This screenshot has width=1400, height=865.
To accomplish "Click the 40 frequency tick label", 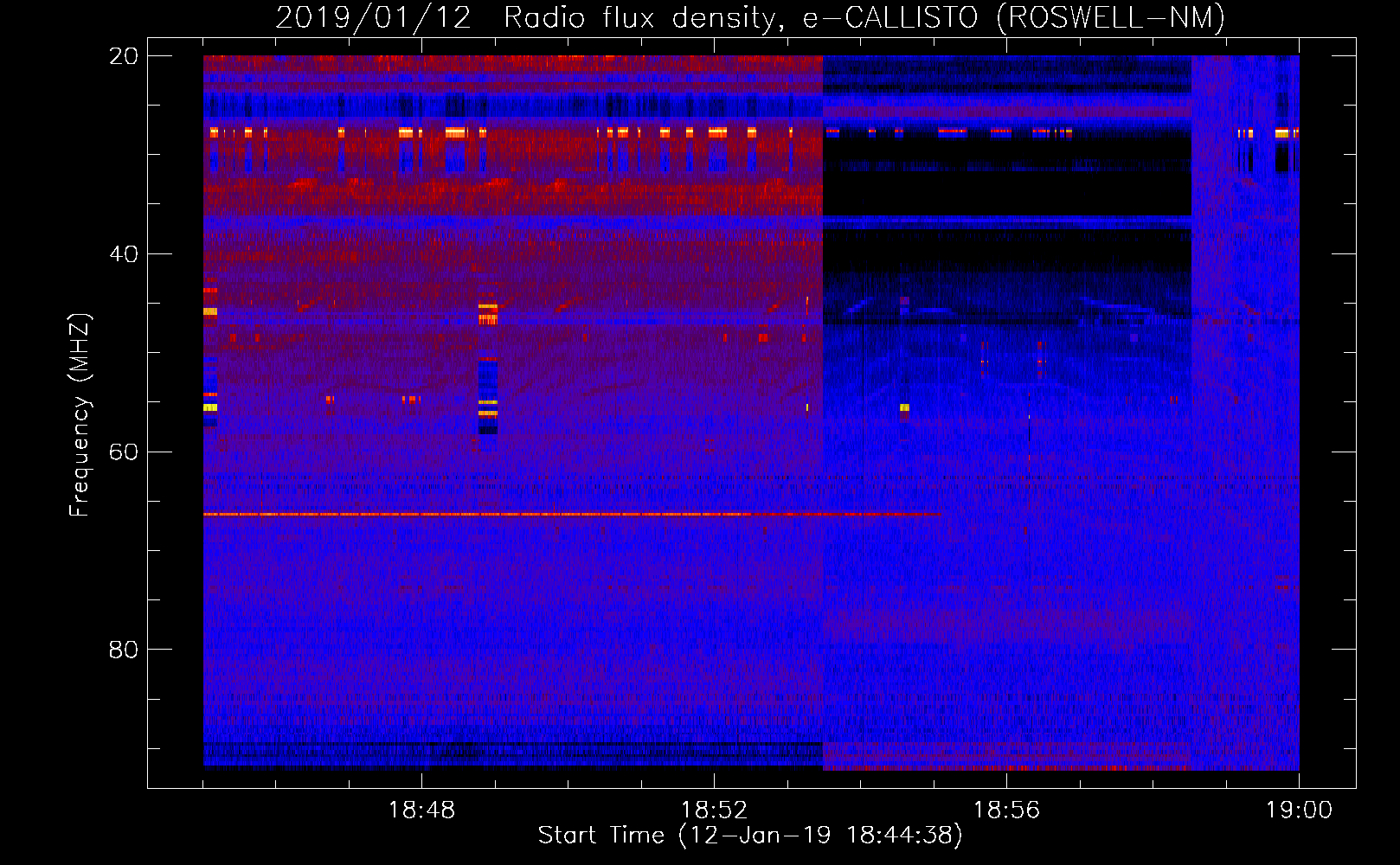I will click(123, 254).
